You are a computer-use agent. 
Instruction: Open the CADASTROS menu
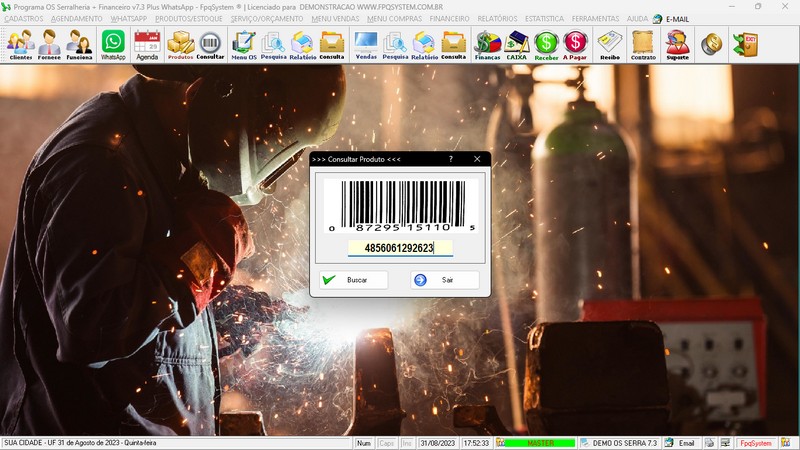pos(24,19)
